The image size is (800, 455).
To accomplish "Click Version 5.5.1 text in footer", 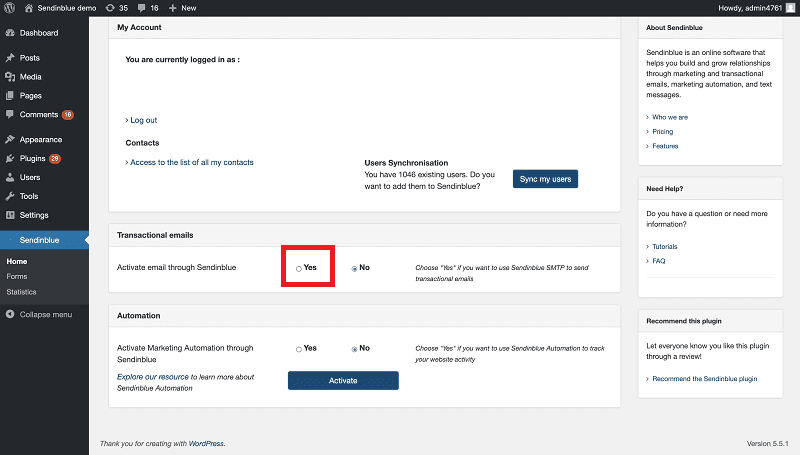I will (x=767, y=444).
